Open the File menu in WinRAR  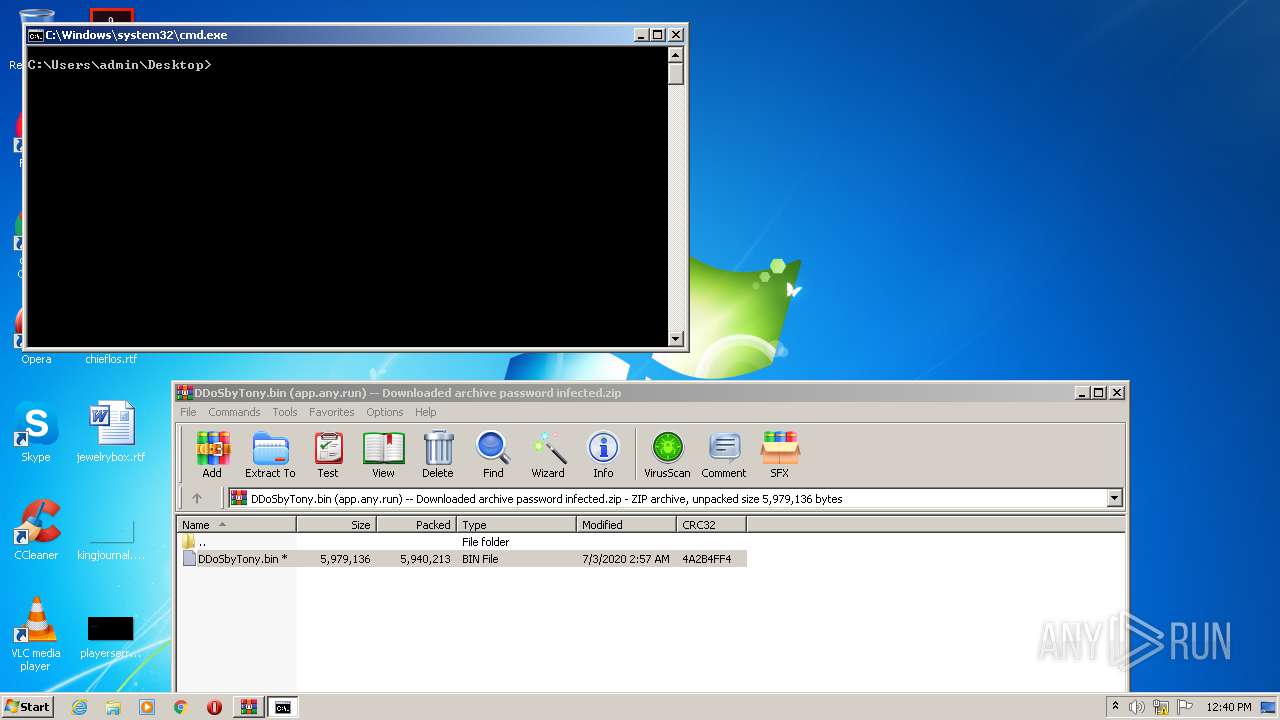(188, 412)
